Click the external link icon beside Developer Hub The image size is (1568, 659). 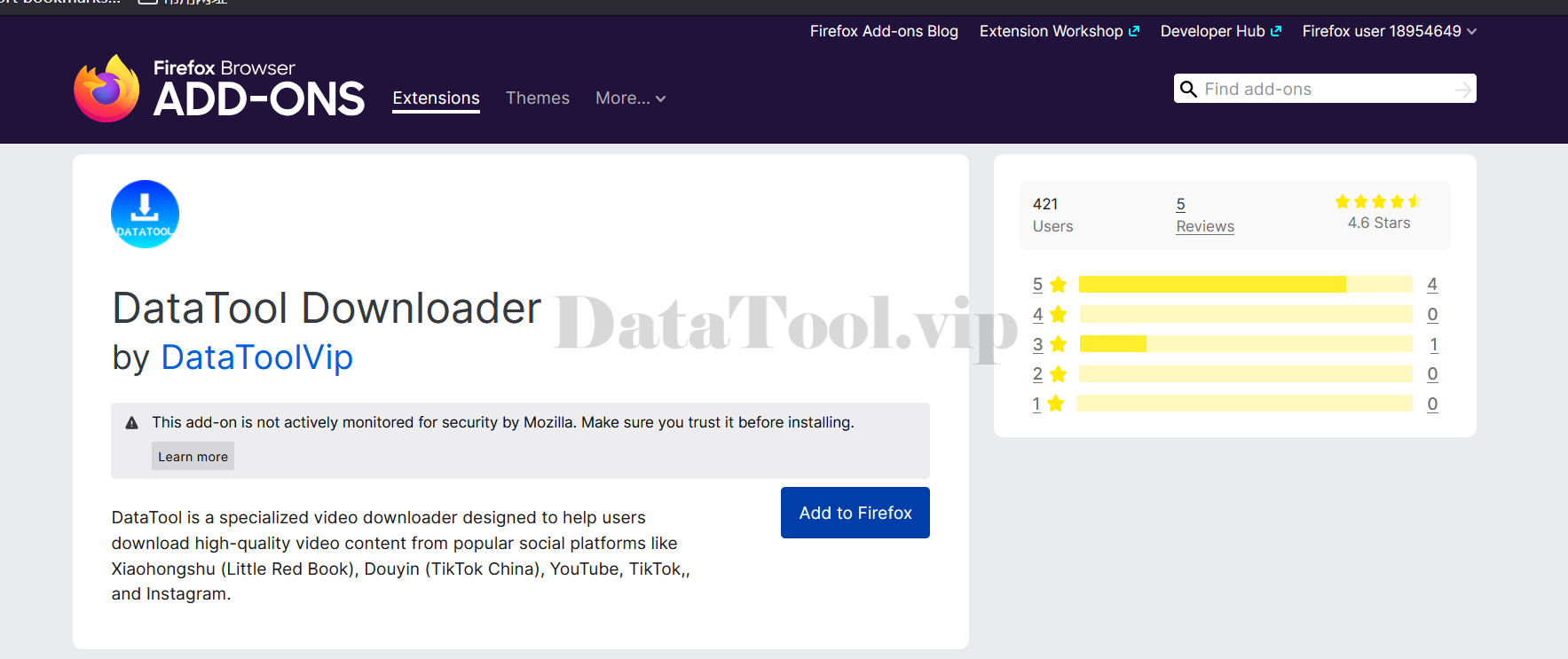[1276, 31]
